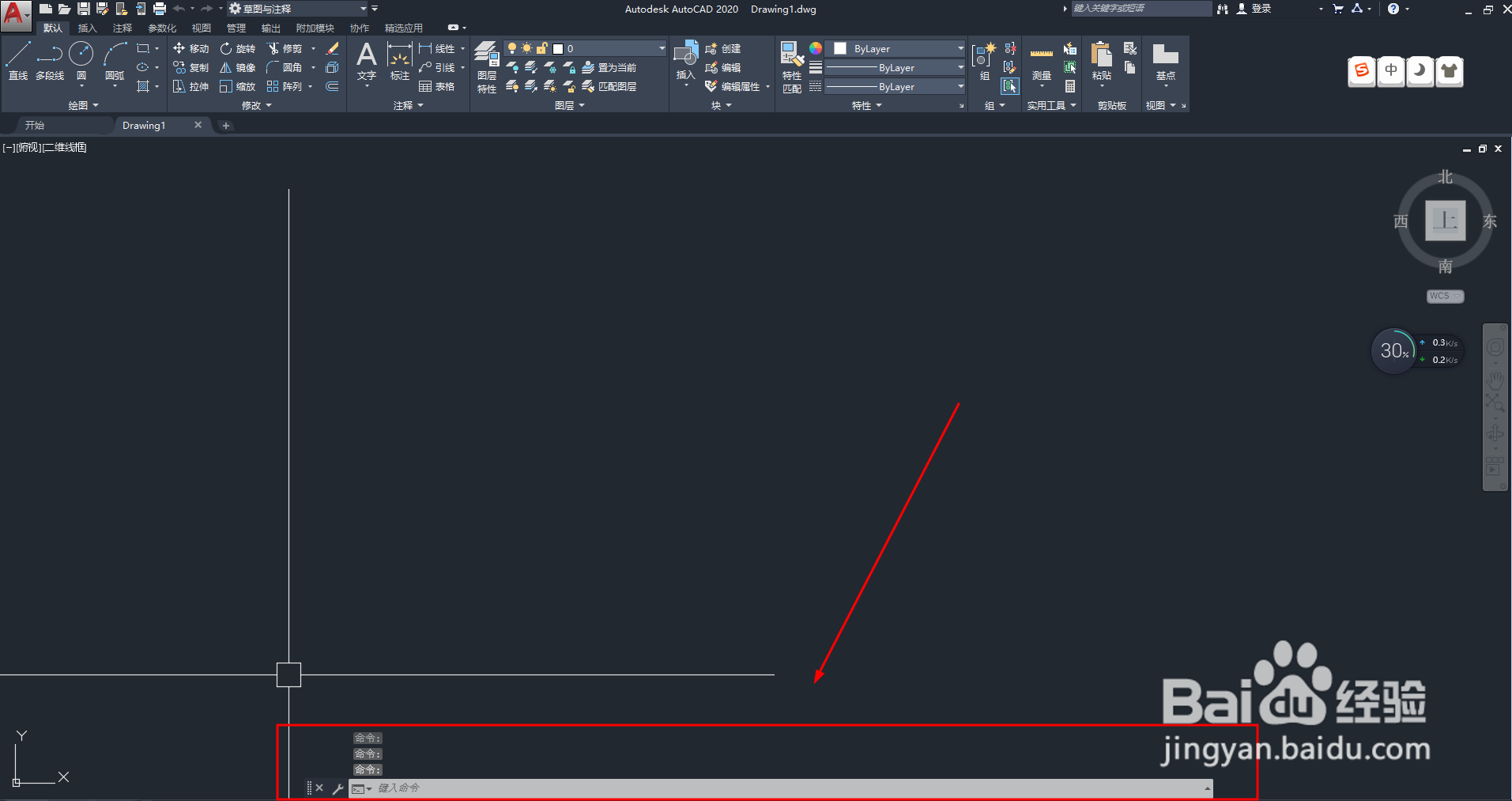Screen dimensions: 1512x801
Task: Click 匹配图层 (Match Layer) button
Action: (x=609, y=86)
